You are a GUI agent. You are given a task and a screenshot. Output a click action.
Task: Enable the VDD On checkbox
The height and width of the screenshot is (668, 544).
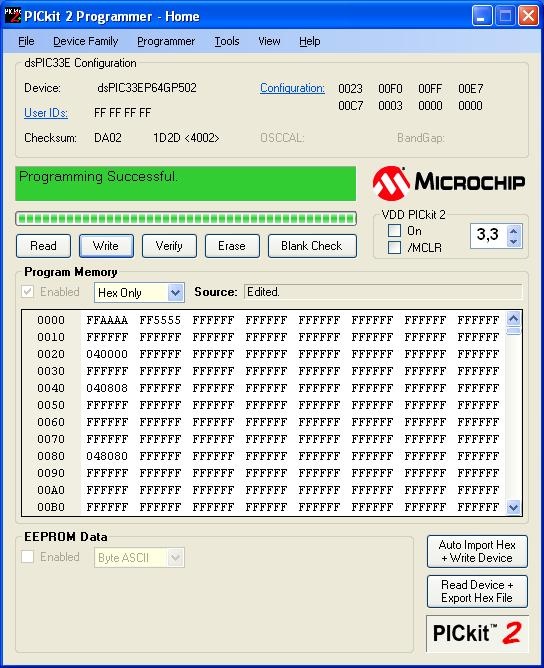394,231
